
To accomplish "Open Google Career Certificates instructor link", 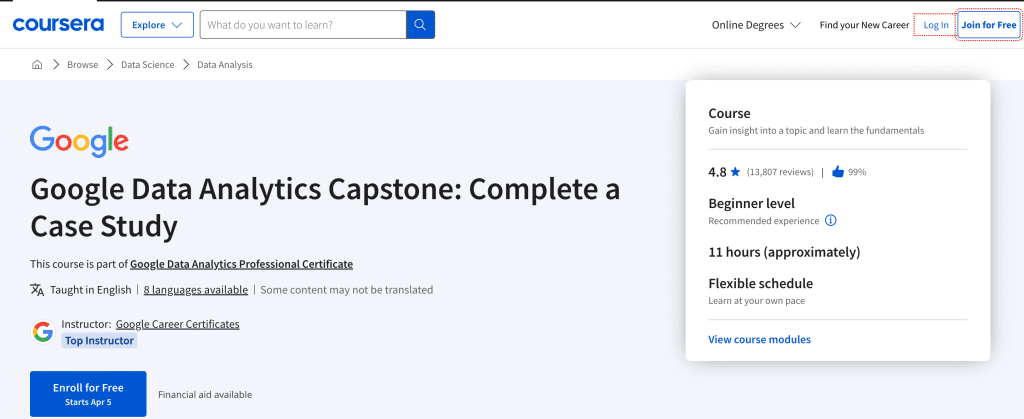I will [178, 324].
